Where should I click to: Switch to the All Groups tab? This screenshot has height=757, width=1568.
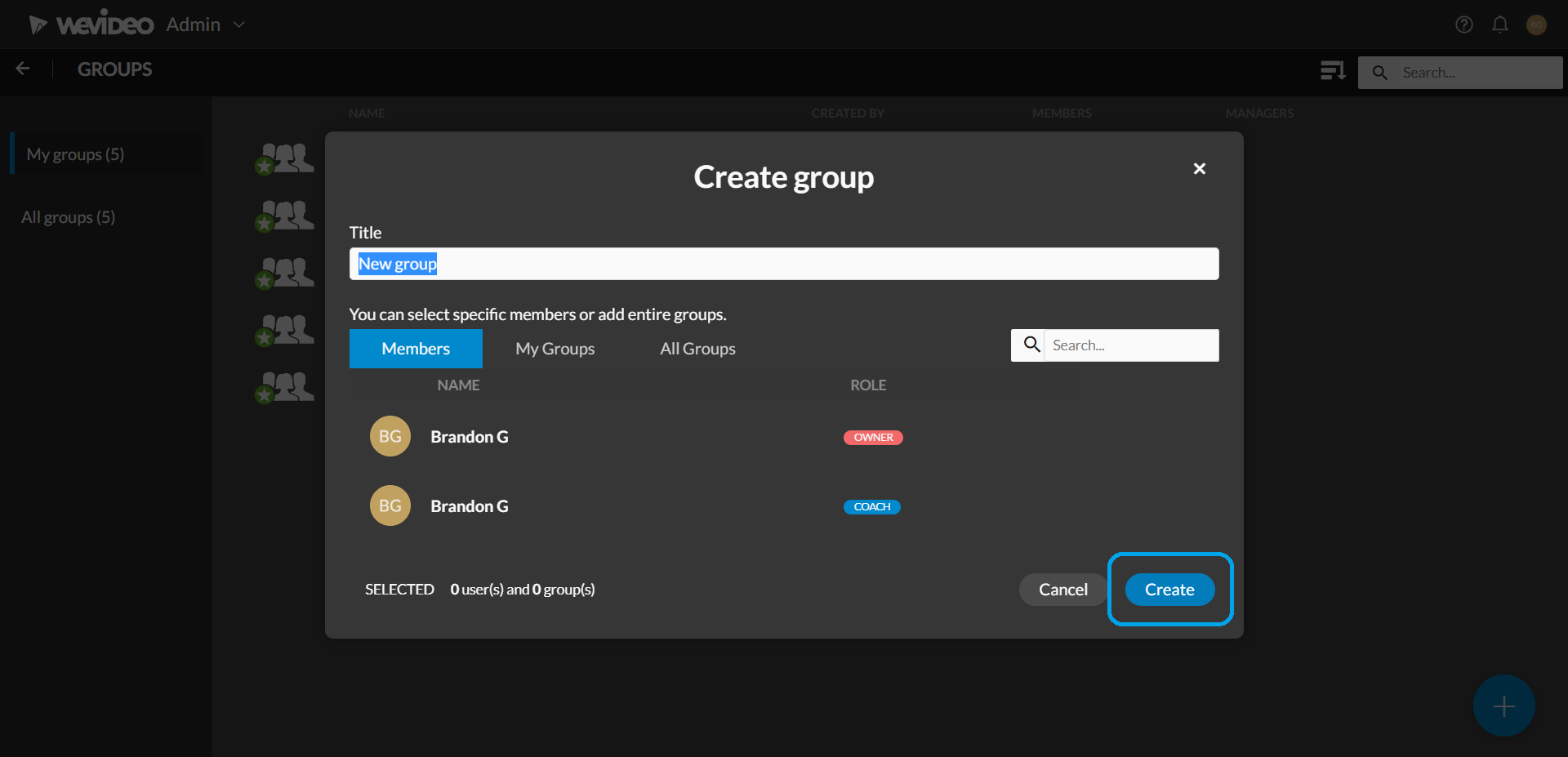coord(697,349)
